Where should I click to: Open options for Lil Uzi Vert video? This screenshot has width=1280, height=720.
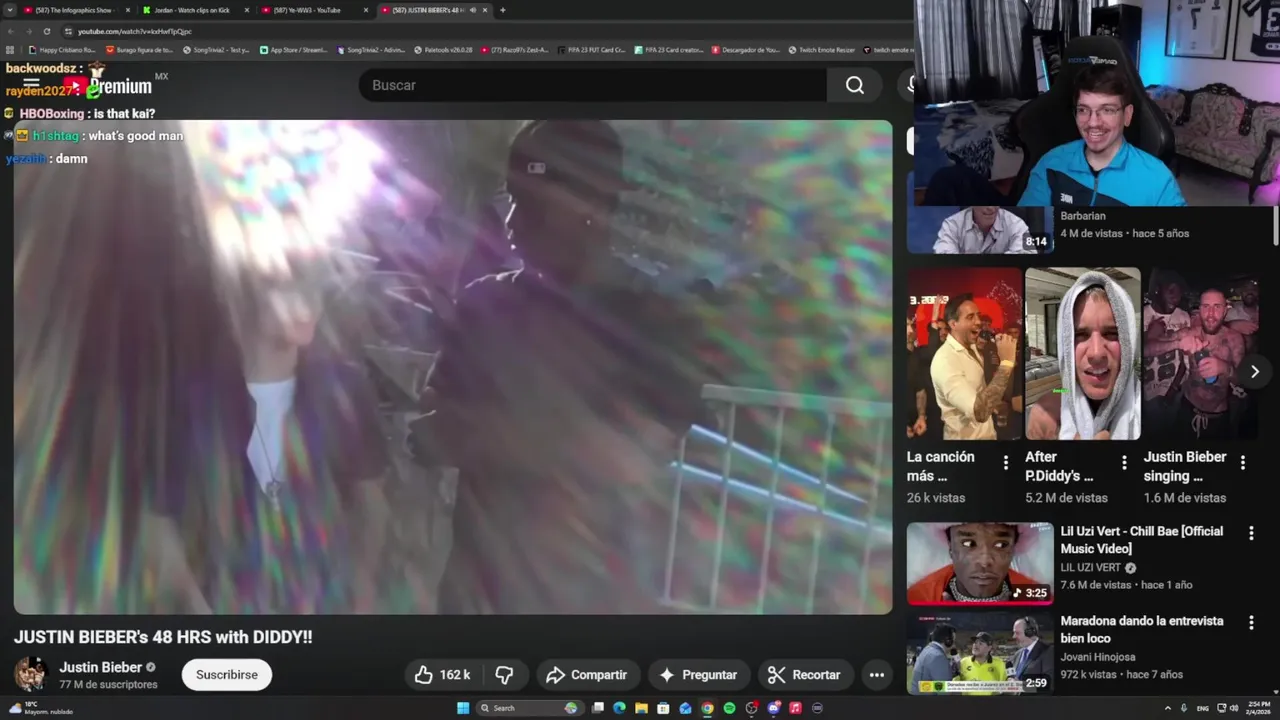[x=1251, y=534]
